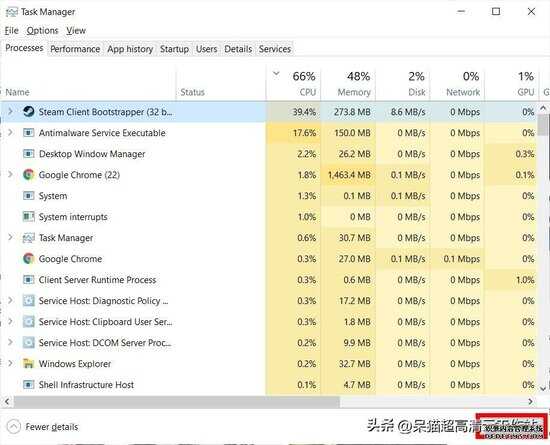Open the Options menu
This screenshot has height=445, width=550.
click(x=42, y=31)
